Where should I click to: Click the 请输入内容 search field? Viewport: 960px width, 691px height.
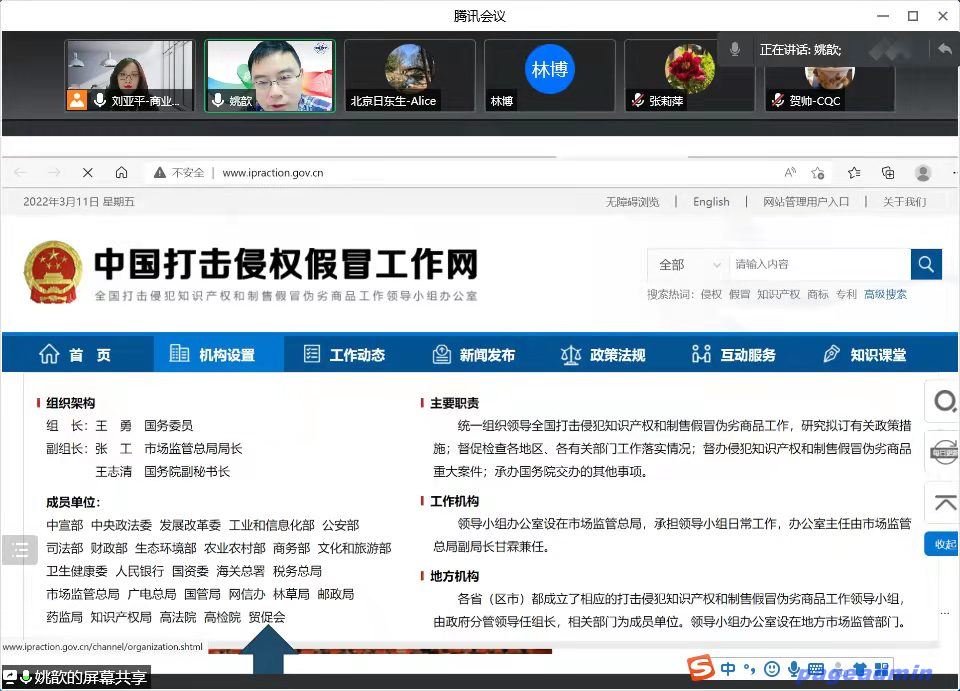[x=820, y=264]
